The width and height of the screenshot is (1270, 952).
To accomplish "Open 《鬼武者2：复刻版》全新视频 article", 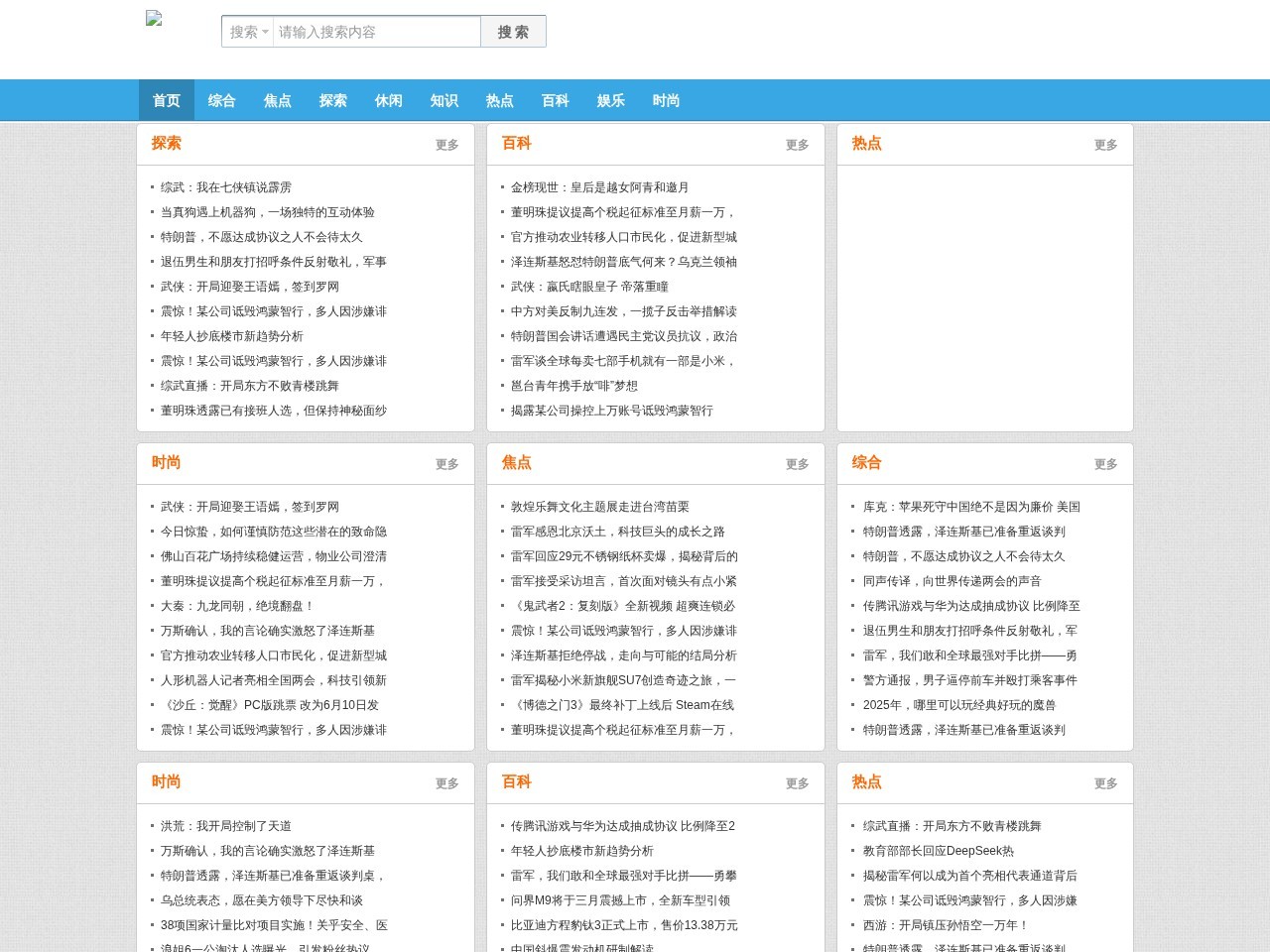I will 623,606.
